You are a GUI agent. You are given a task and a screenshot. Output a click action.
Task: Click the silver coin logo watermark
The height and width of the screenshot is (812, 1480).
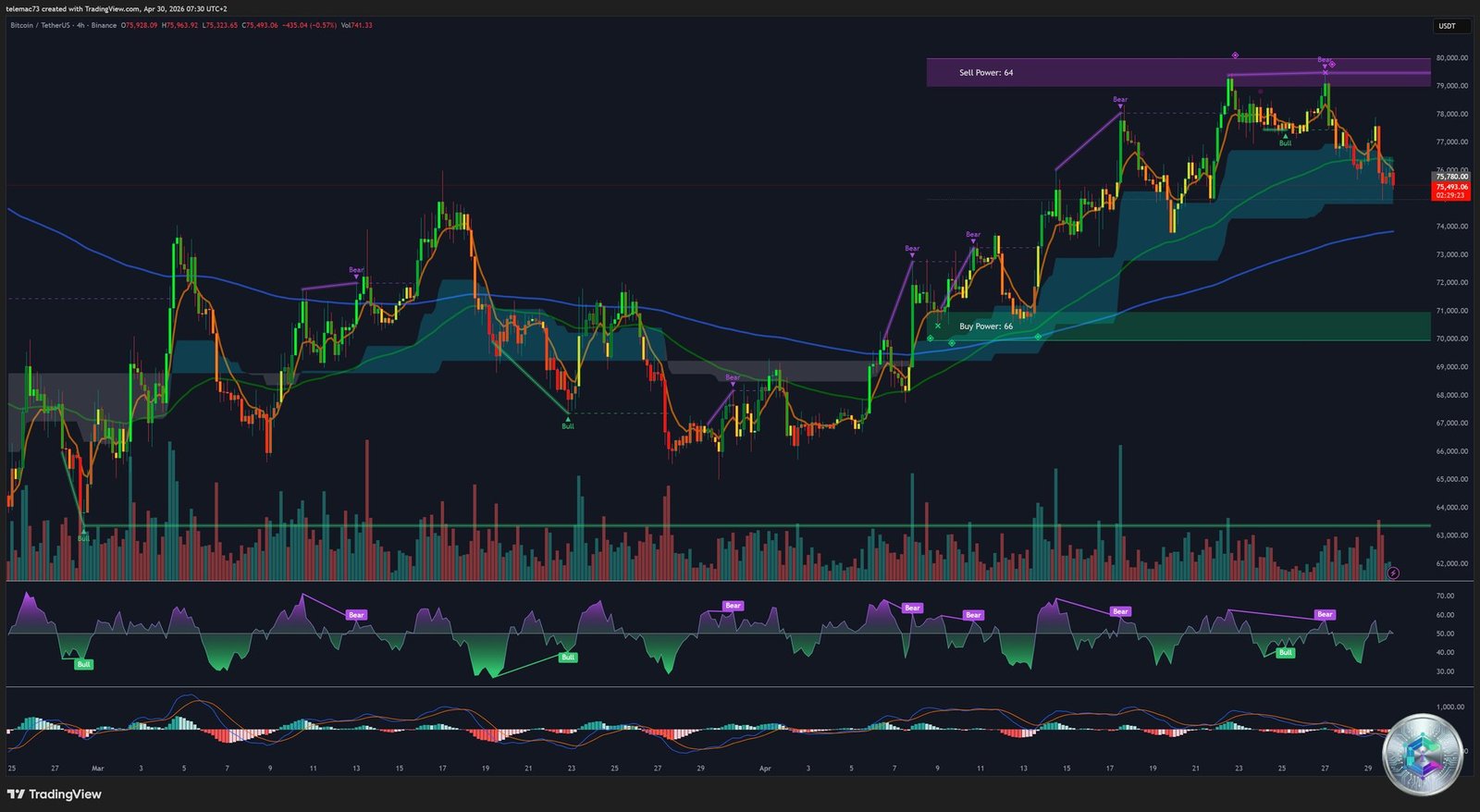1422,754
